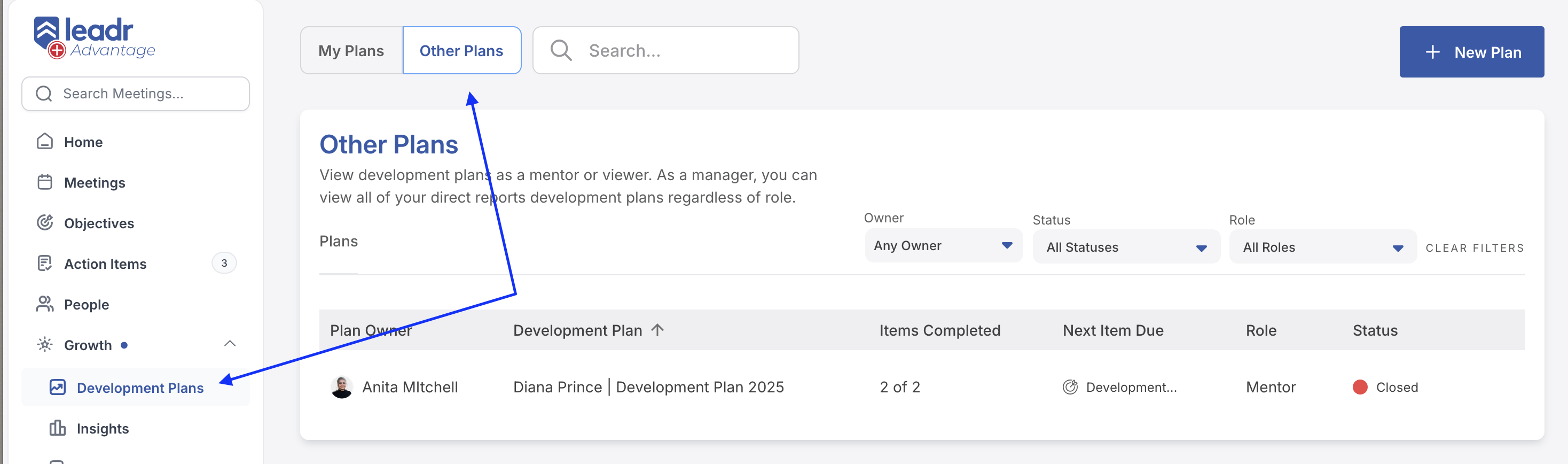Open the All Statuses dropdown
This screenshot has height=464, width=1568.
(x=1125, y=247)
